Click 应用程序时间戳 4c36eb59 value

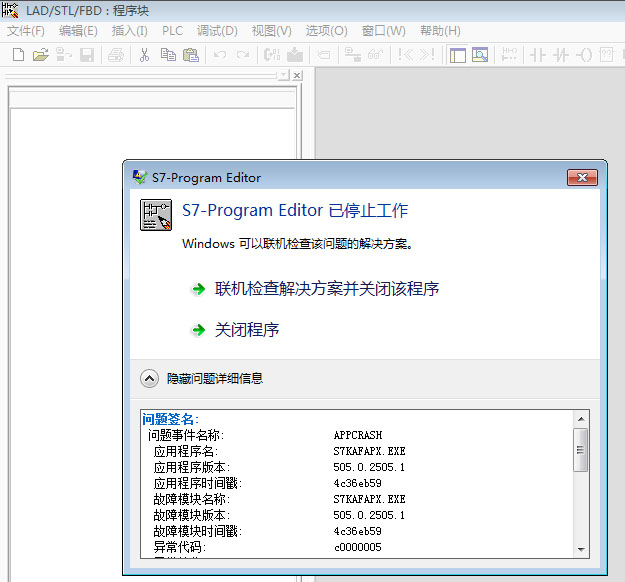[358, 483]
